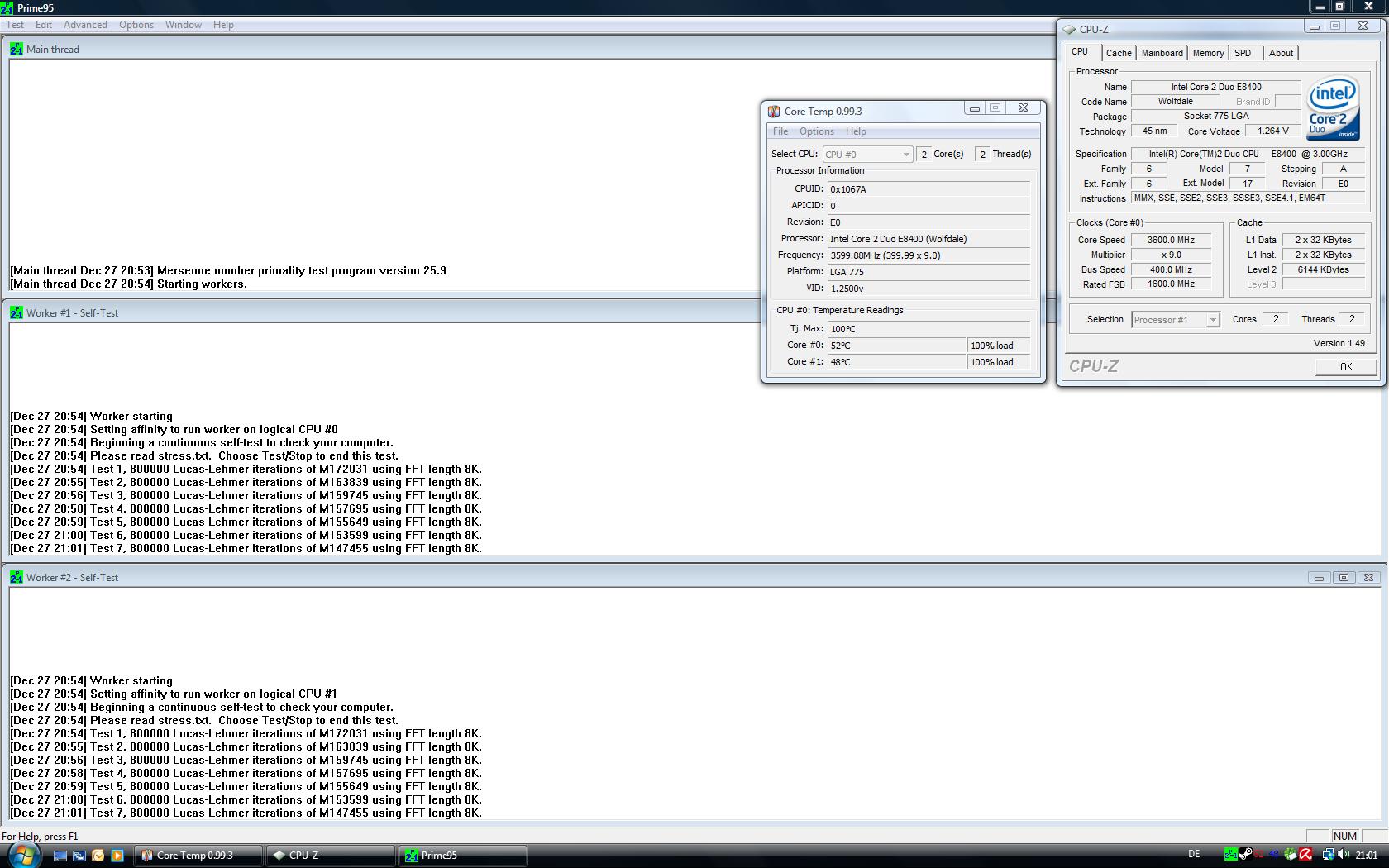Screen dimensions: 1389x868
Task: Open the Help menu in Prime95
Action: 223,25
